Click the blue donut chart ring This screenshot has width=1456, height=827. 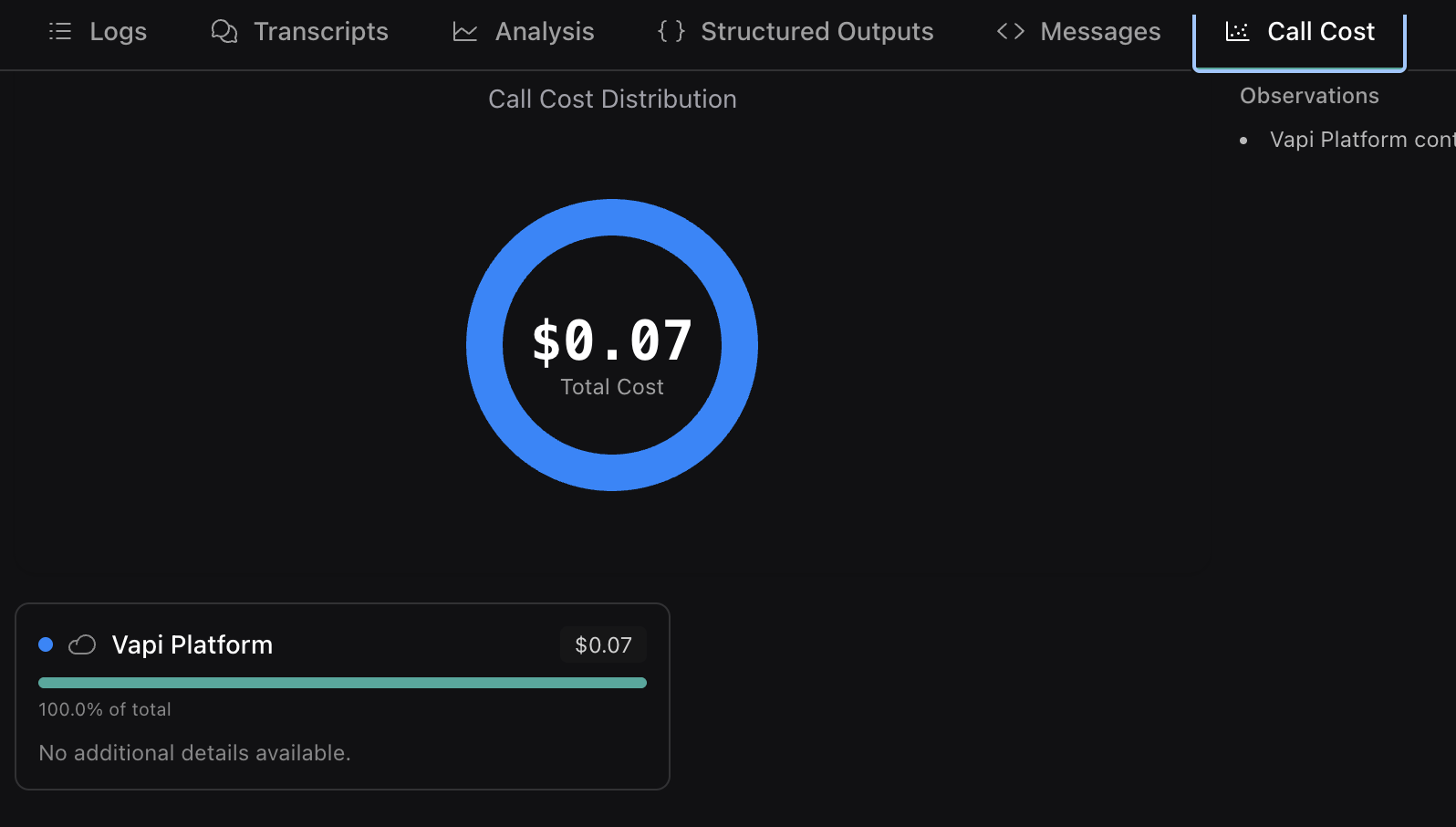click(484, 345)
